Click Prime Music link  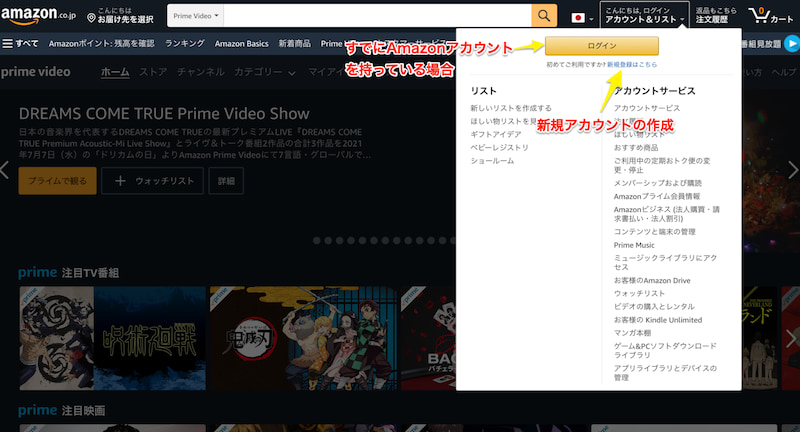[634, 245]
